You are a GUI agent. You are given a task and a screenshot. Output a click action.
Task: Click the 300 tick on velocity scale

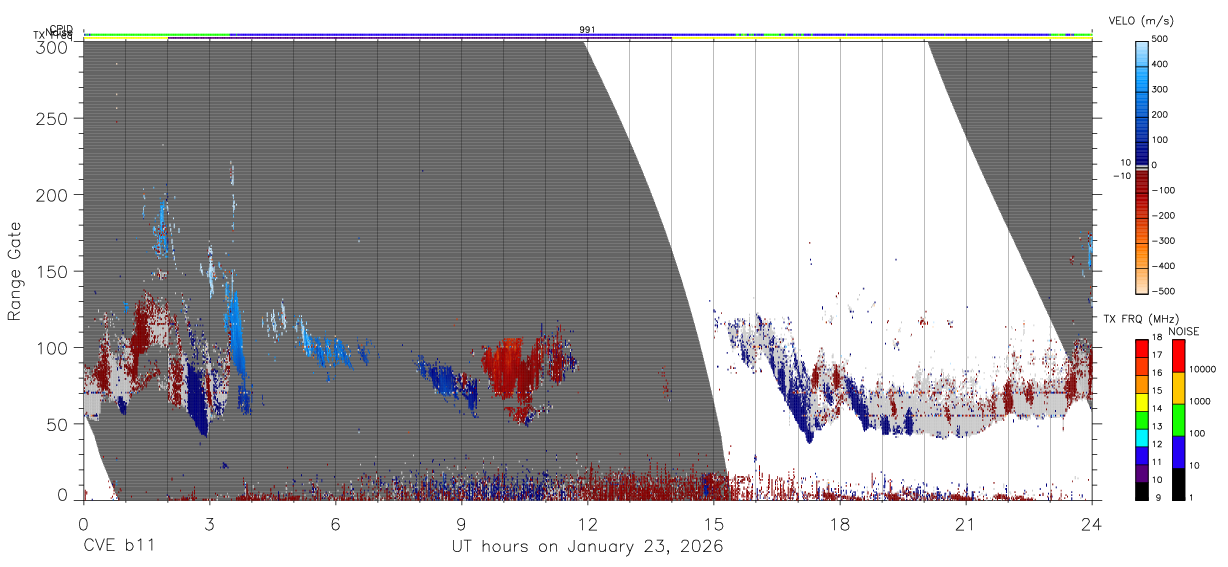pos(1162,90)
